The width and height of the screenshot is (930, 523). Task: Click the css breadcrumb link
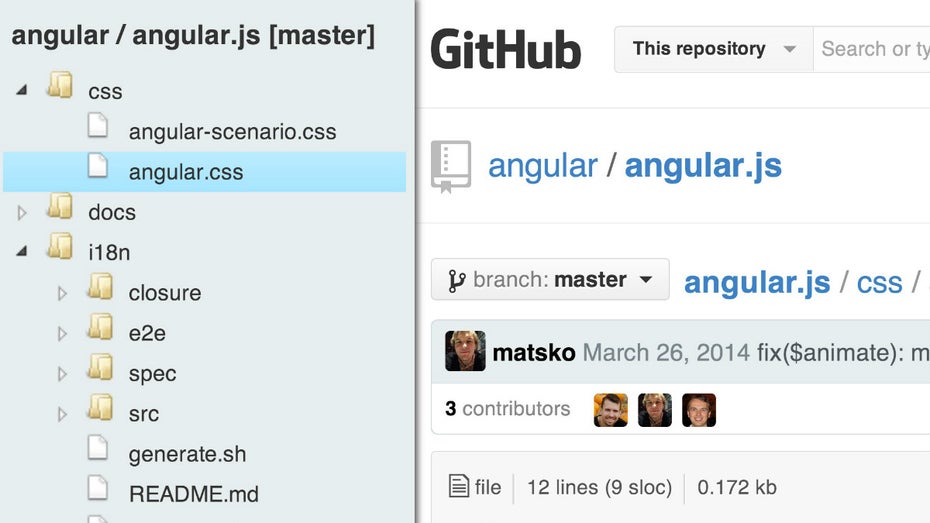pos(879,283)
